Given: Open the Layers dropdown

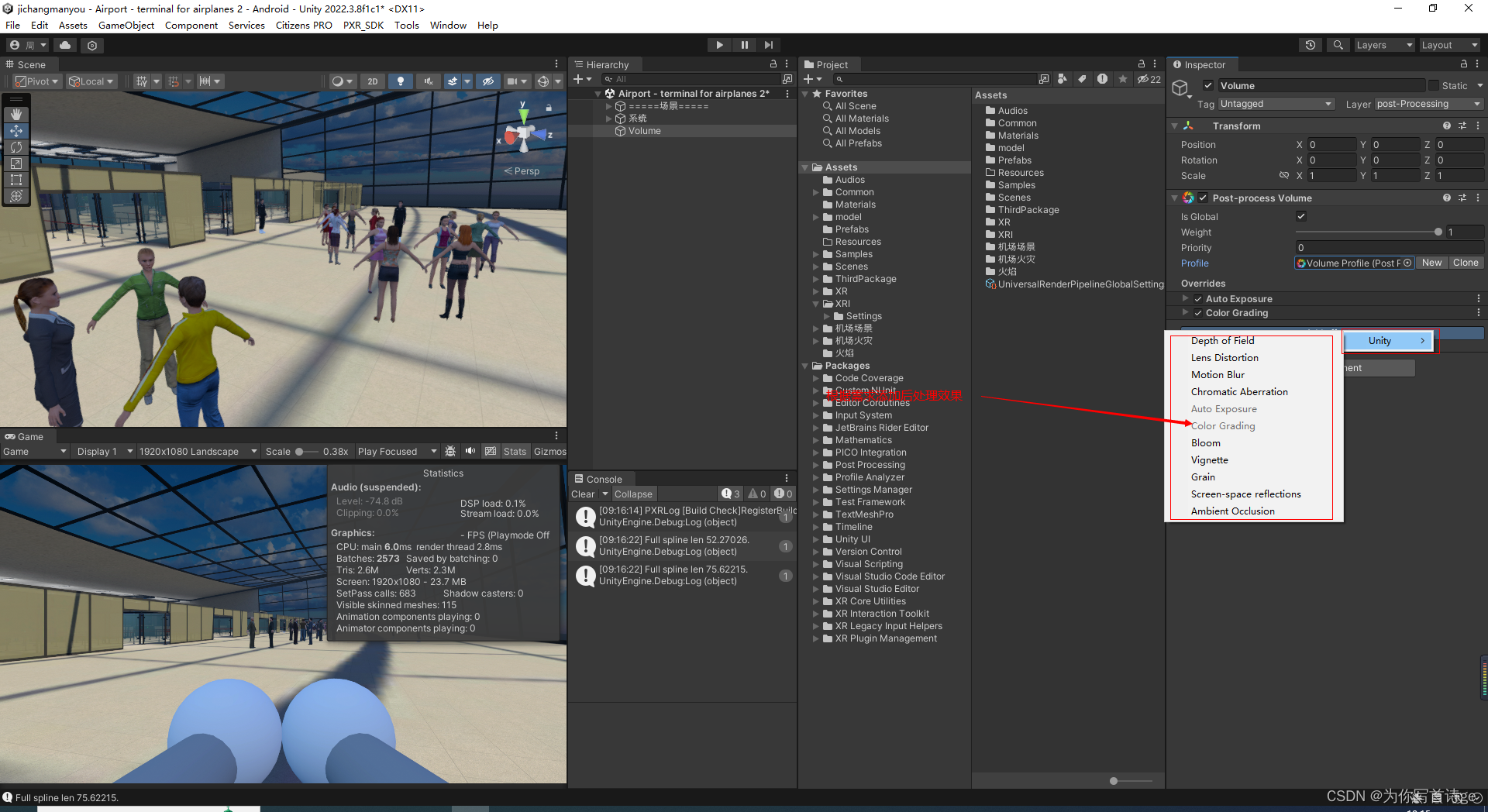Looking at the screenshot, I should tap(1384, 44).
